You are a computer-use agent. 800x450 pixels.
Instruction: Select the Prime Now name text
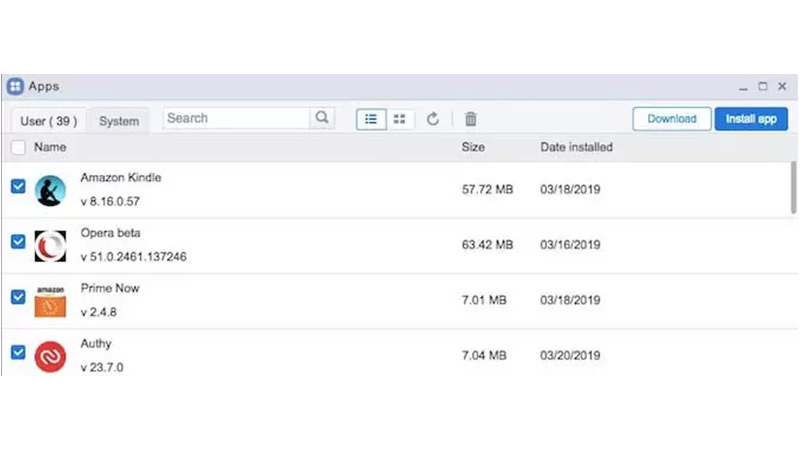(x=110, y=288)
